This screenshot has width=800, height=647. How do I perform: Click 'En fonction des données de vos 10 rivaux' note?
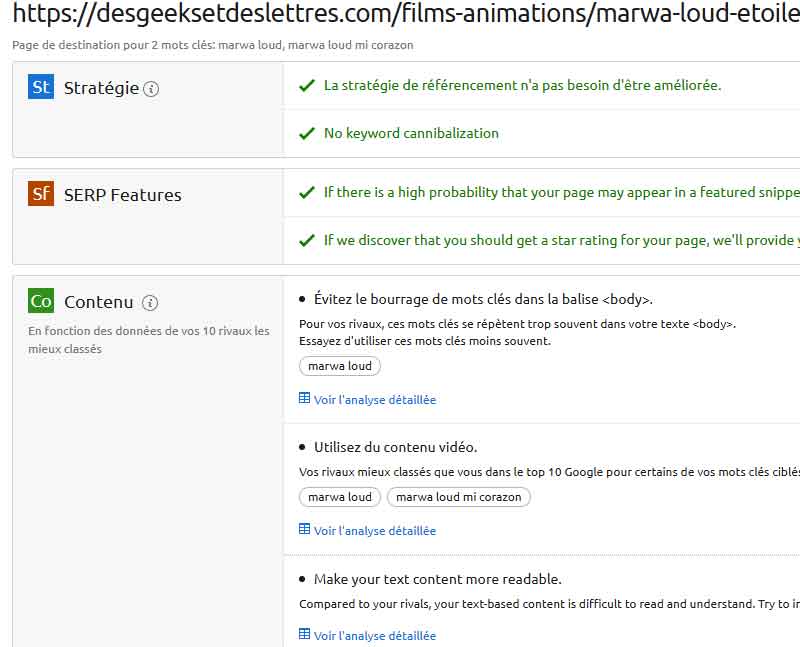(x=148, y=340)
